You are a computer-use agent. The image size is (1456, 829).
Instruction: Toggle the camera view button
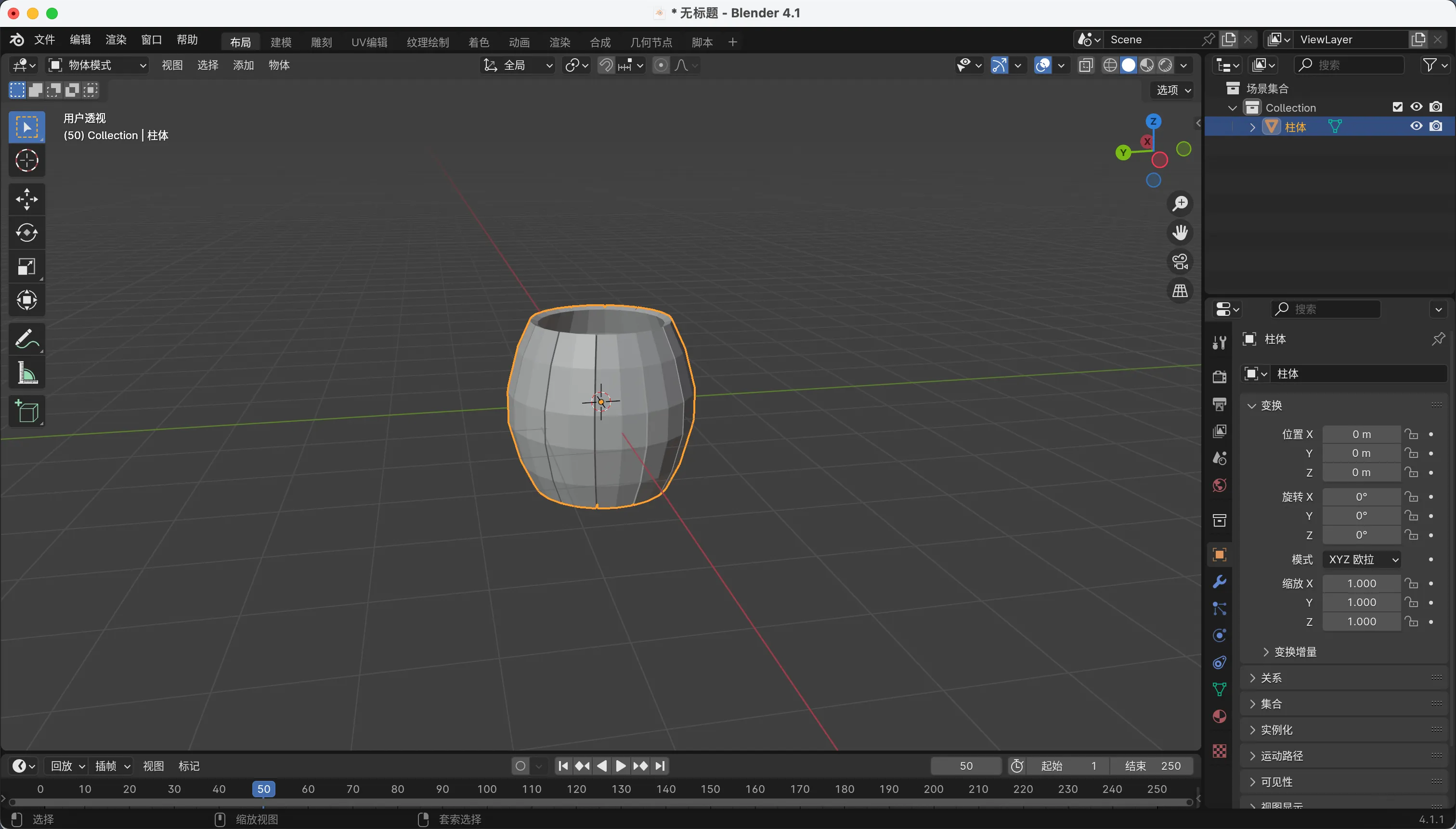coord(1180,262)
